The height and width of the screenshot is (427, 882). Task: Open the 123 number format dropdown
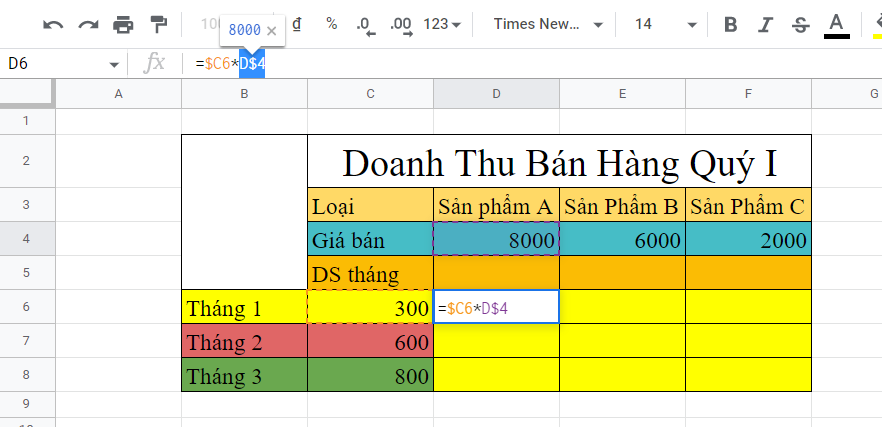pos(442,24)
